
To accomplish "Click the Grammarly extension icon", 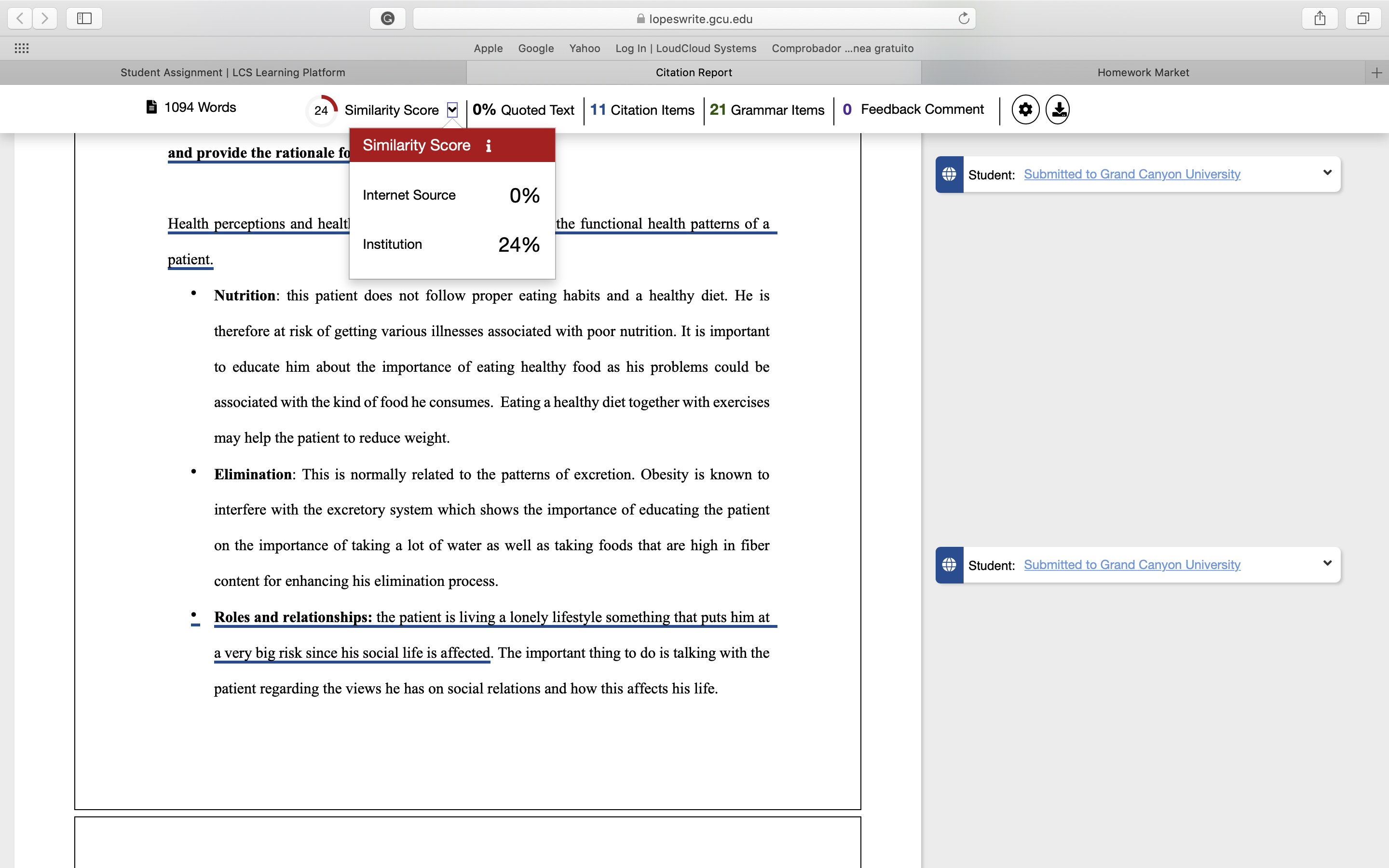I will pyautogui.click(x=388, y=18).
